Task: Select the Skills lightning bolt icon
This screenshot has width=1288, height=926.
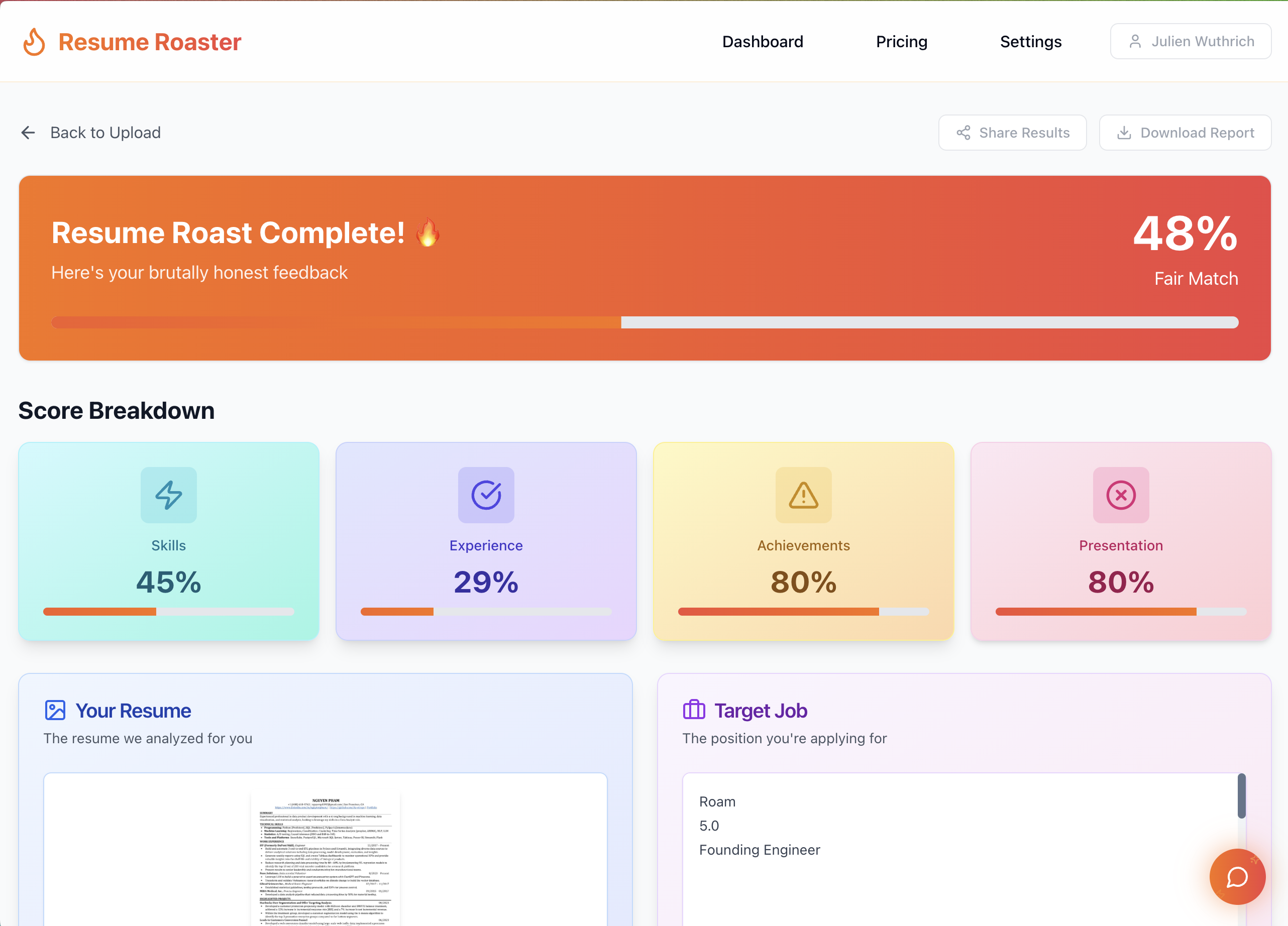Action: (168, 495)
